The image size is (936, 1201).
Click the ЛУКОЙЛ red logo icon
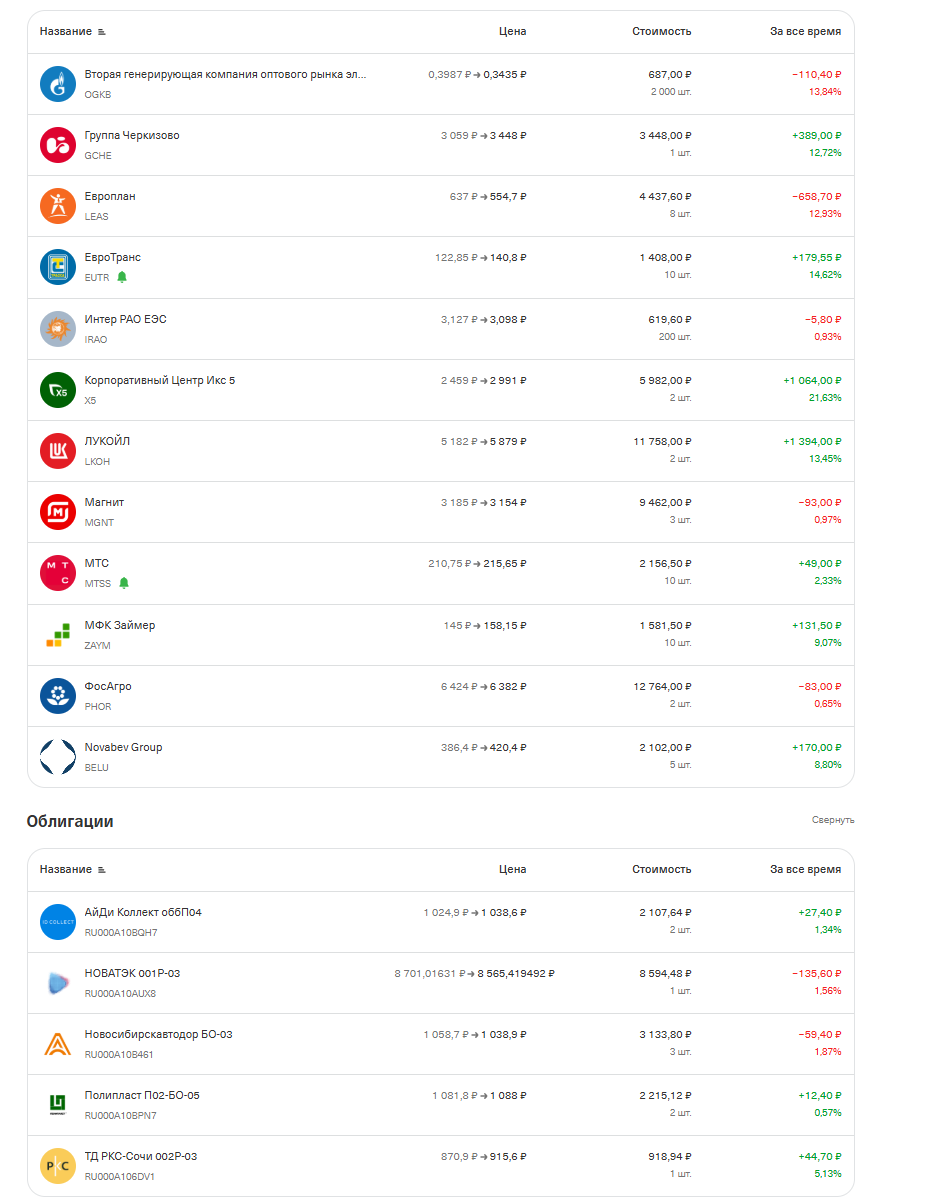click(58, 451)
